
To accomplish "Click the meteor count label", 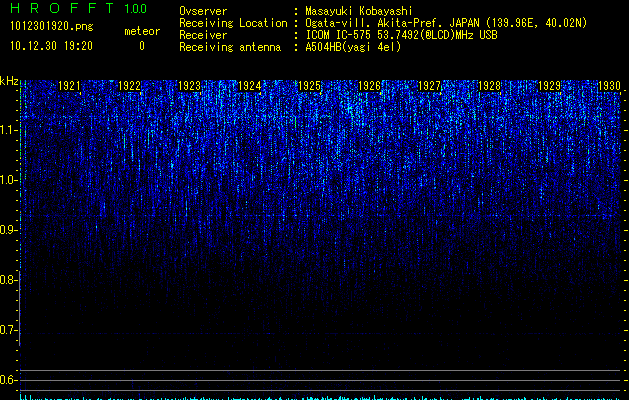I will [x=142, y=31].
